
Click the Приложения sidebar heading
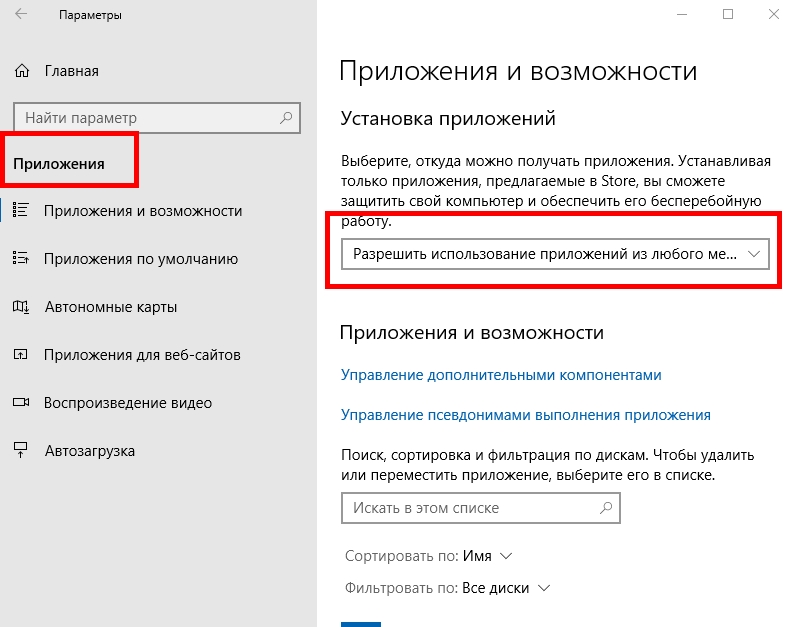pyautogui.click(x=59, y=164)
